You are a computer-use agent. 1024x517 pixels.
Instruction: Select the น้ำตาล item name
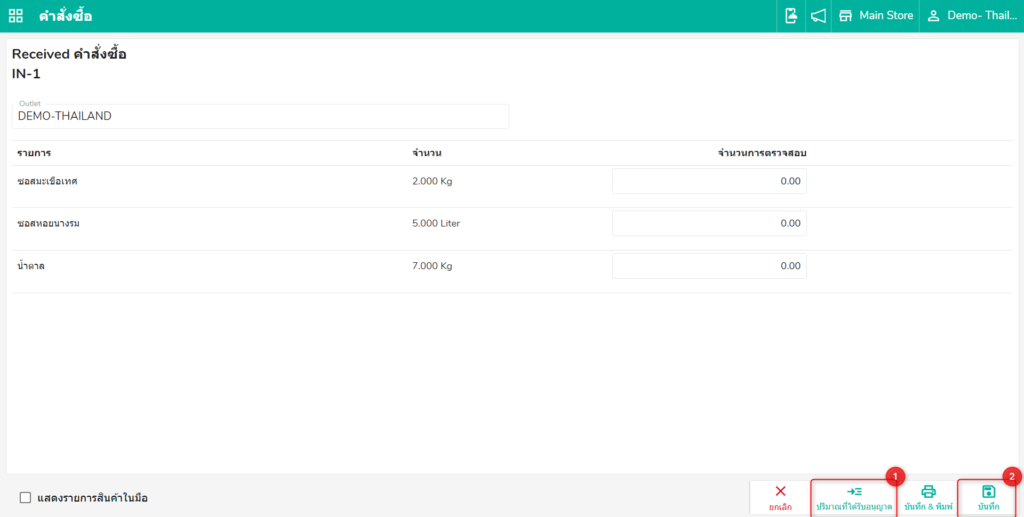tap(31, 266)
